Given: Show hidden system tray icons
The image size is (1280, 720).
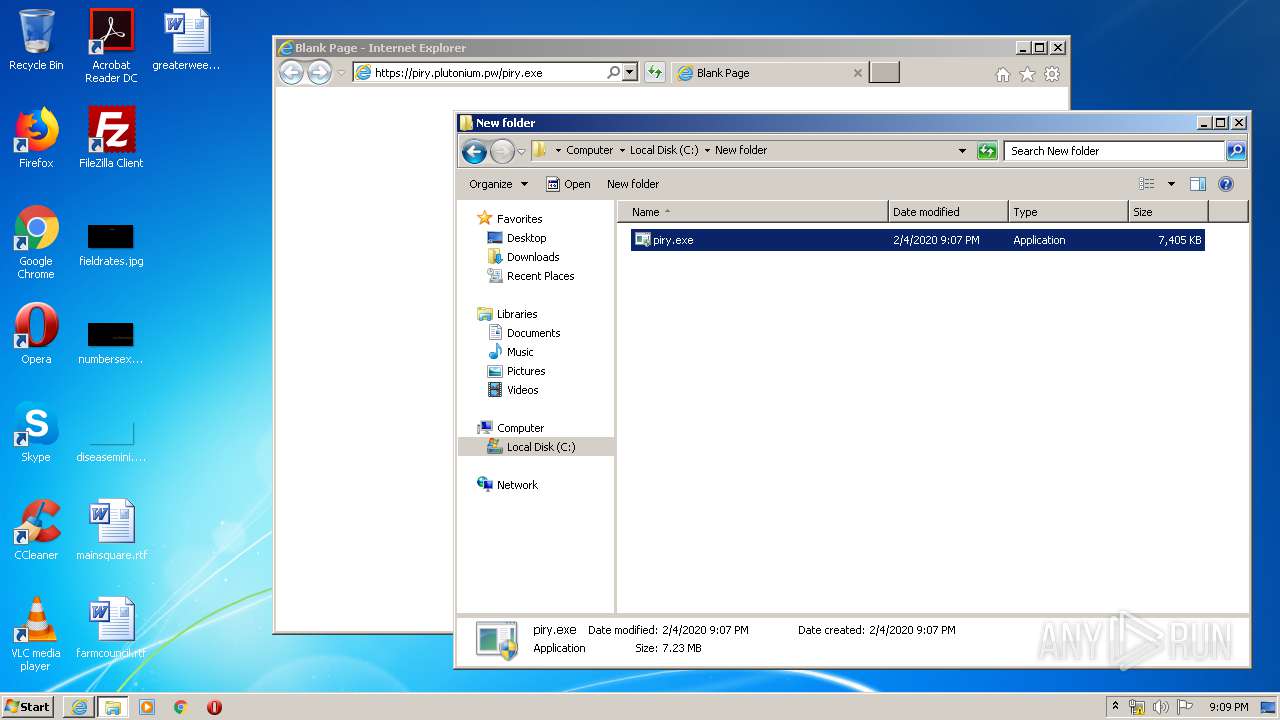Looking at the screenshot, I should [x=1115, y=706].
